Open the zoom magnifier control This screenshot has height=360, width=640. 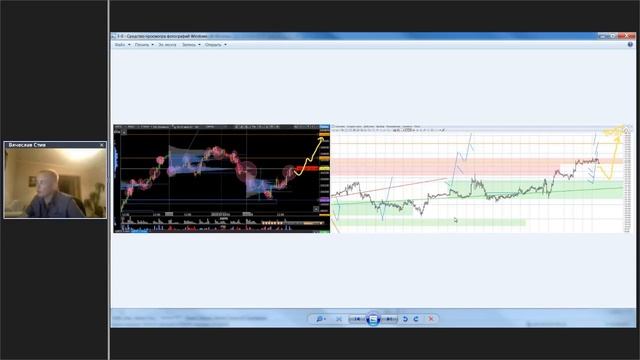pyautogui.click(x=321, y=319)
